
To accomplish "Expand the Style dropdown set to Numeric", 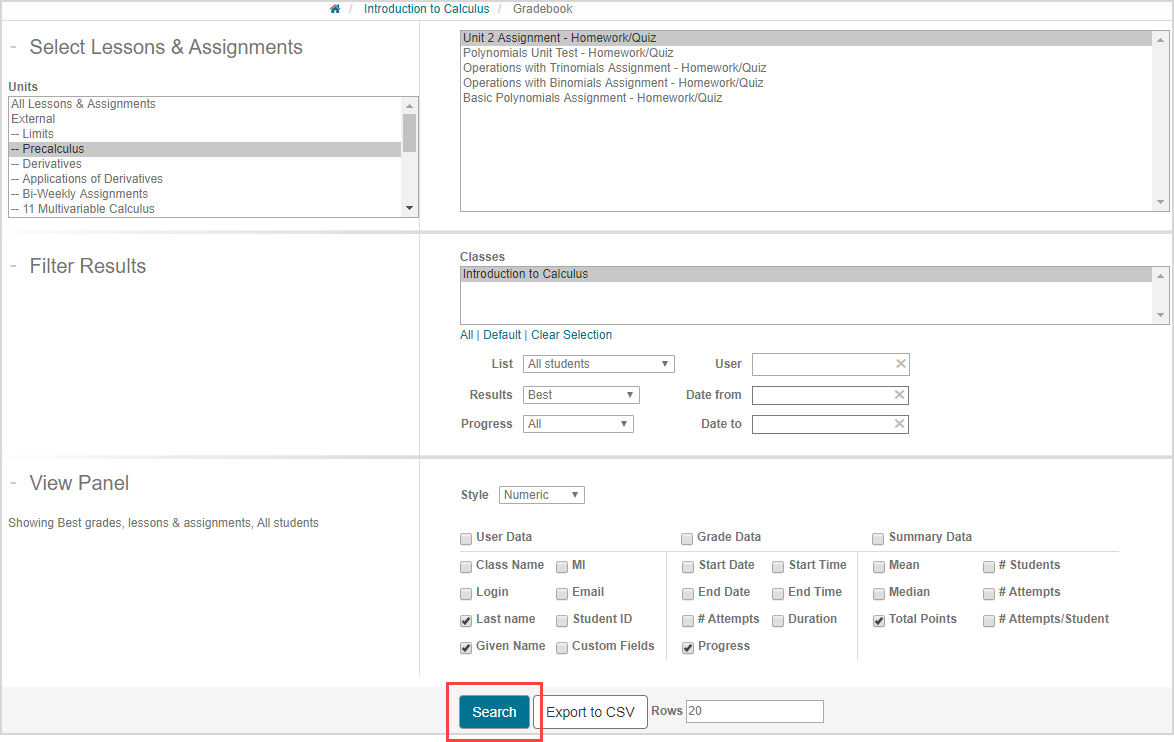I will (541, 495).
